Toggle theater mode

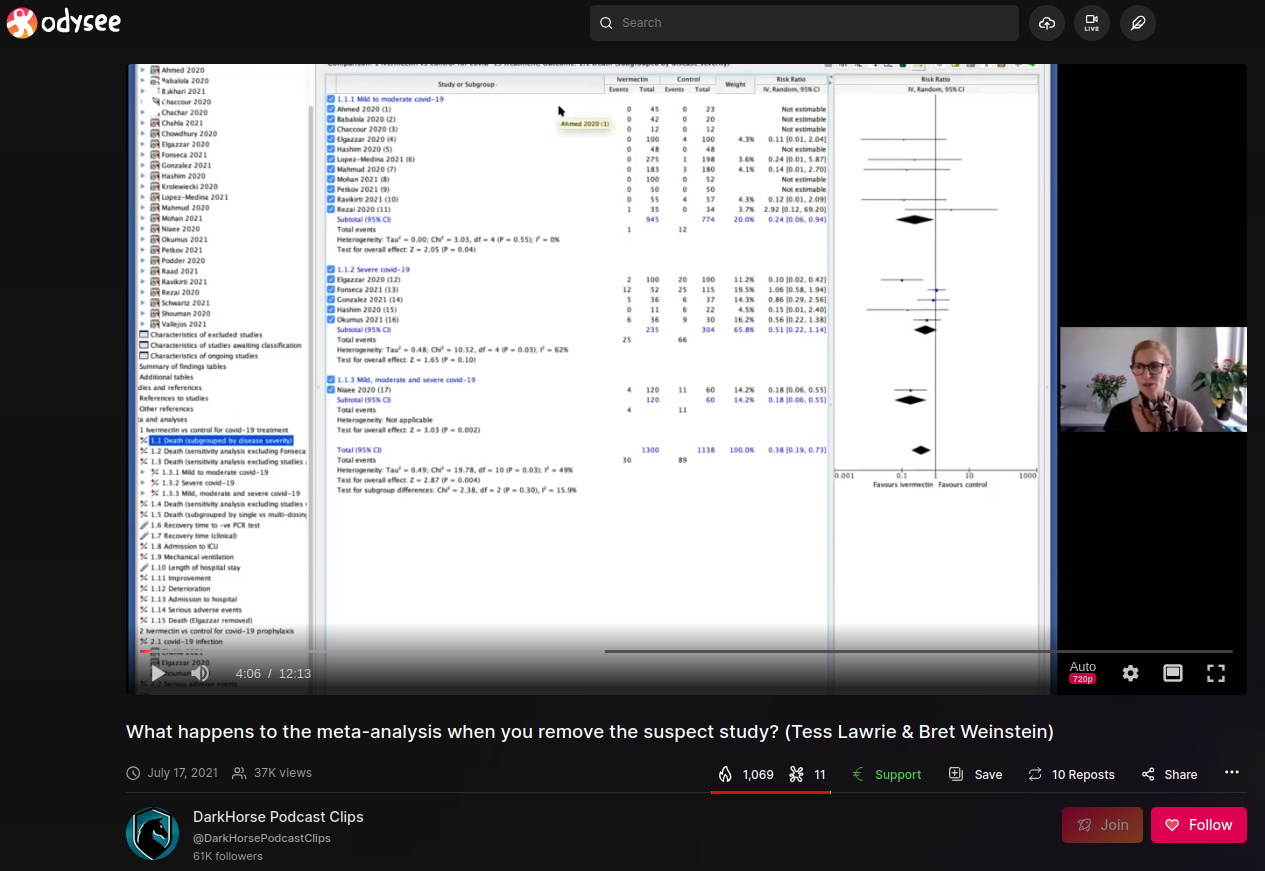coord(1173,673)
